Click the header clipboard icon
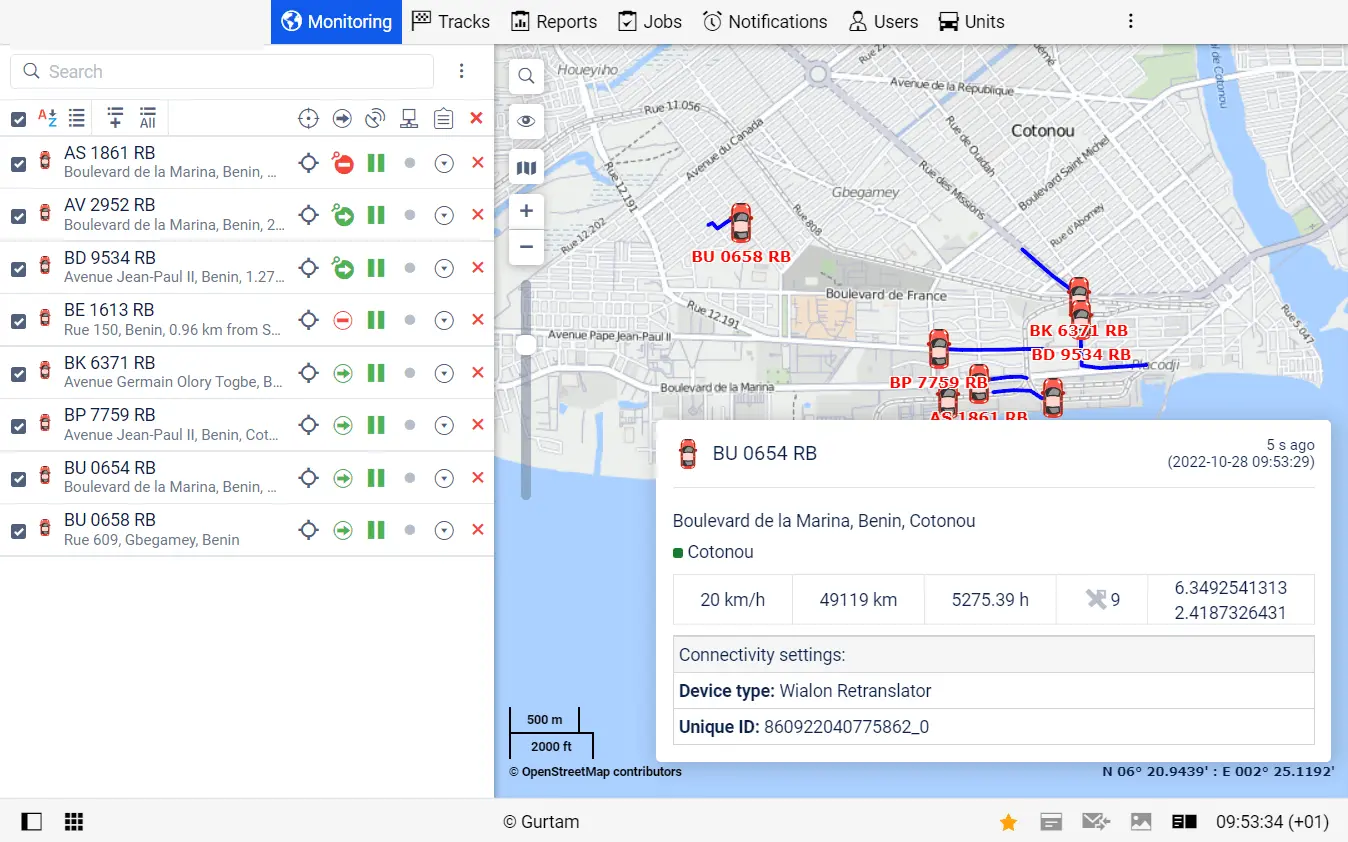The height and width of the screenshot is (842, 1348). (444, 119)
